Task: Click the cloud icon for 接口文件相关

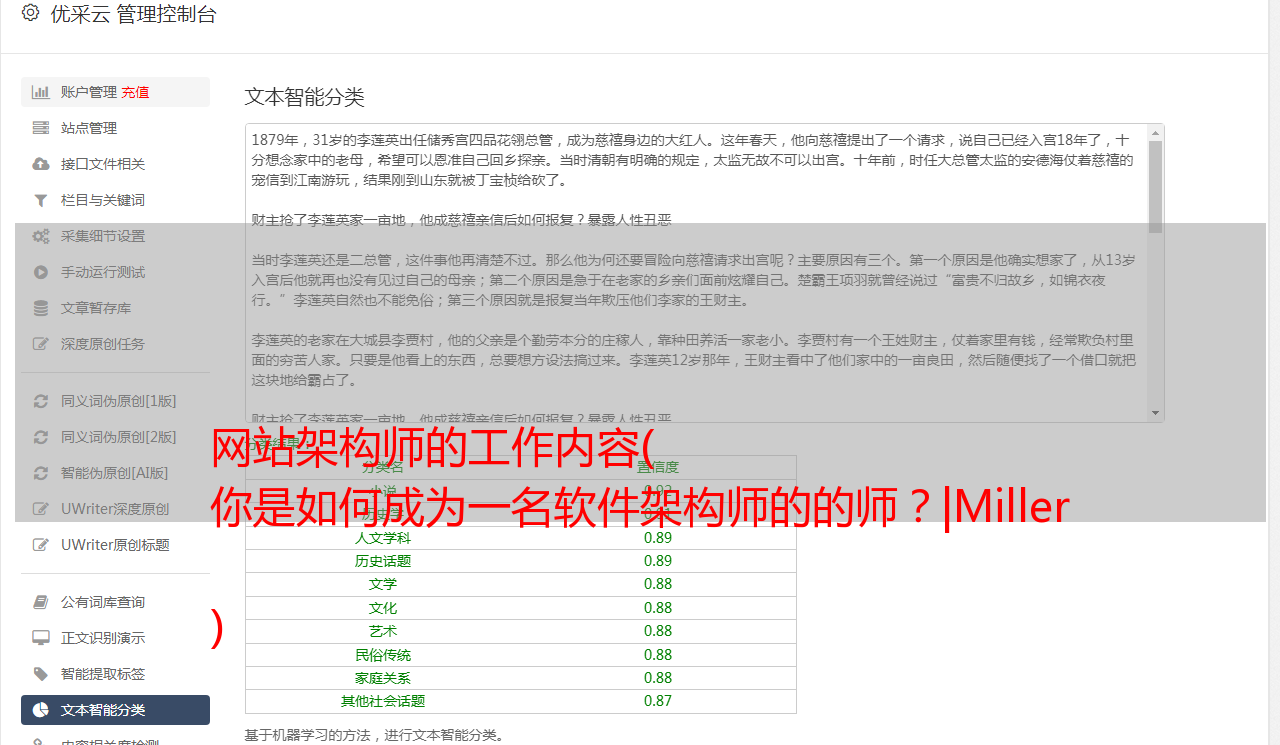Action: 41,164
